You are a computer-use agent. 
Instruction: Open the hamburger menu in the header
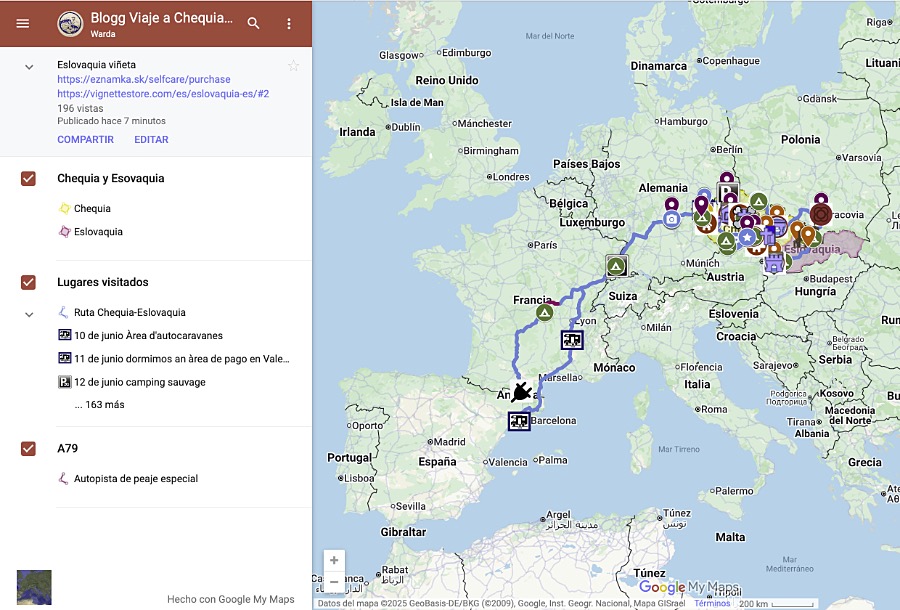click(x=22, y=24)
